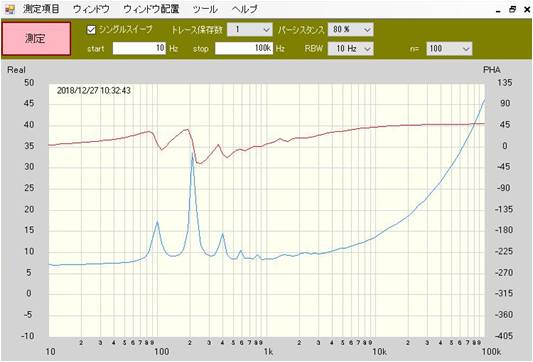Screen dimensions: 533x362
Task: Click the timestamp label in the plot
Action: (93, 91)
